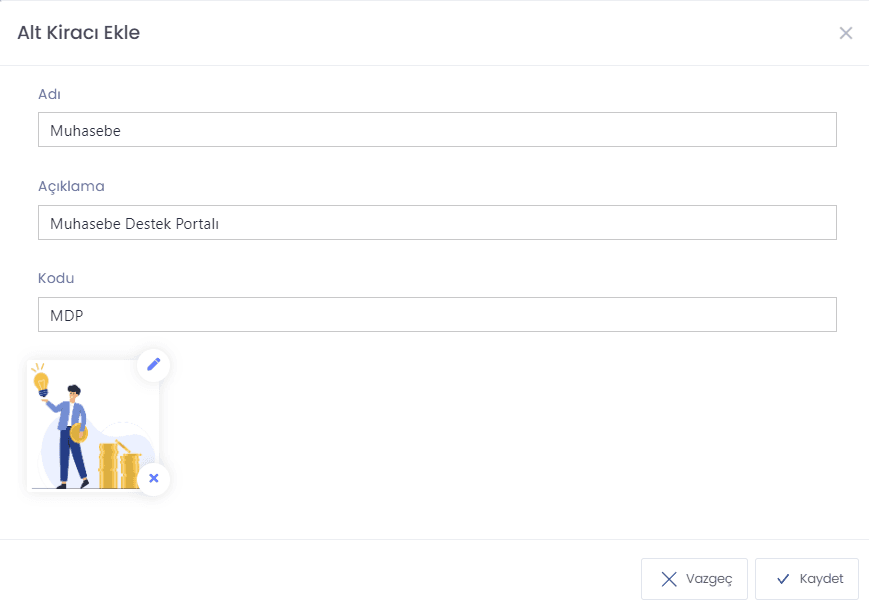Close the Alt Kiracı Ekle dialog
The width and height of the screenshot is (869, 609).
[x=846, y=33]
